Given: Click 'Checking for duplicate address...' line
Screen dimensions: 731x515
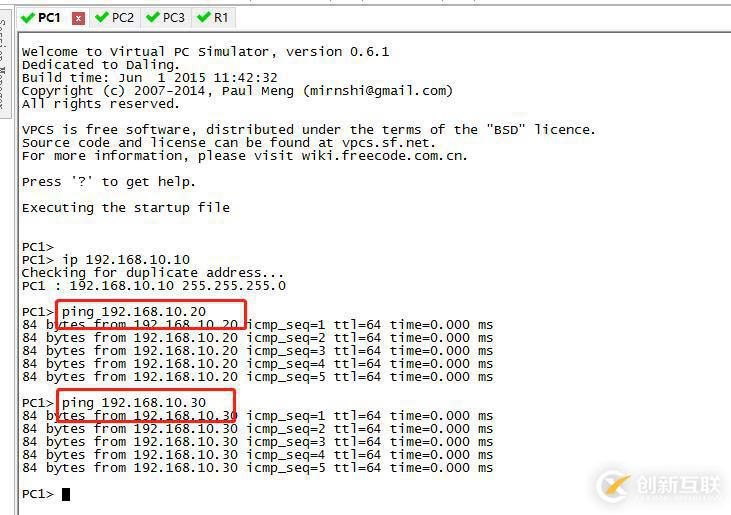Looking at the screenshot, I should tap(152, 273).
